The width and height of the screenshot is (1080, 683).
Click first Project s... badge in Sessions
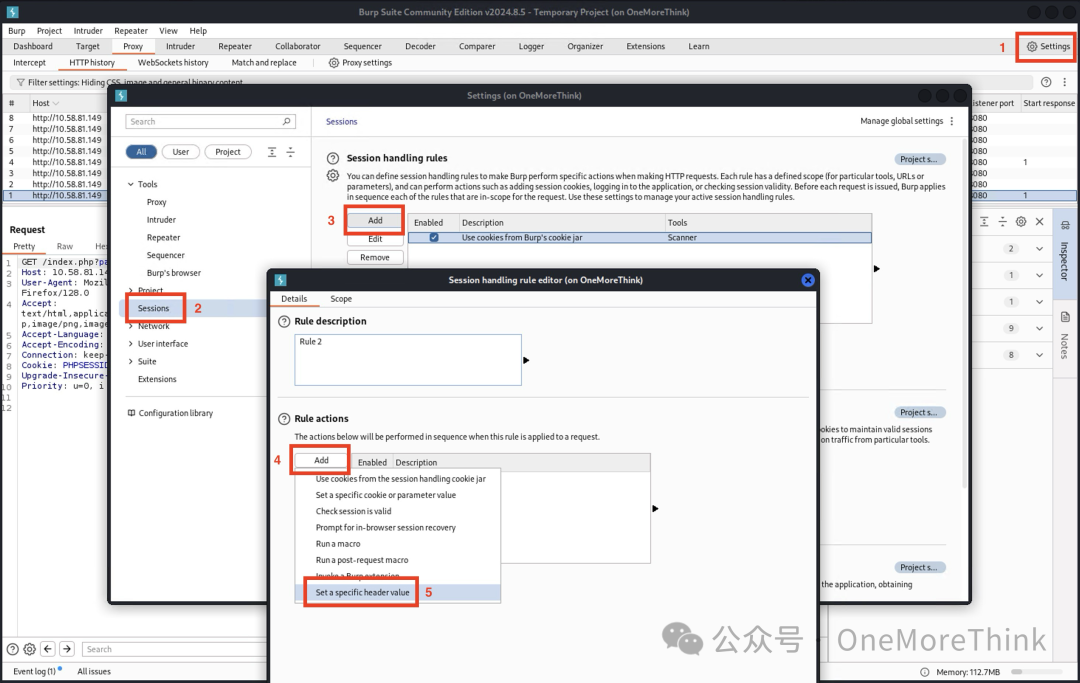pos(920,159)
